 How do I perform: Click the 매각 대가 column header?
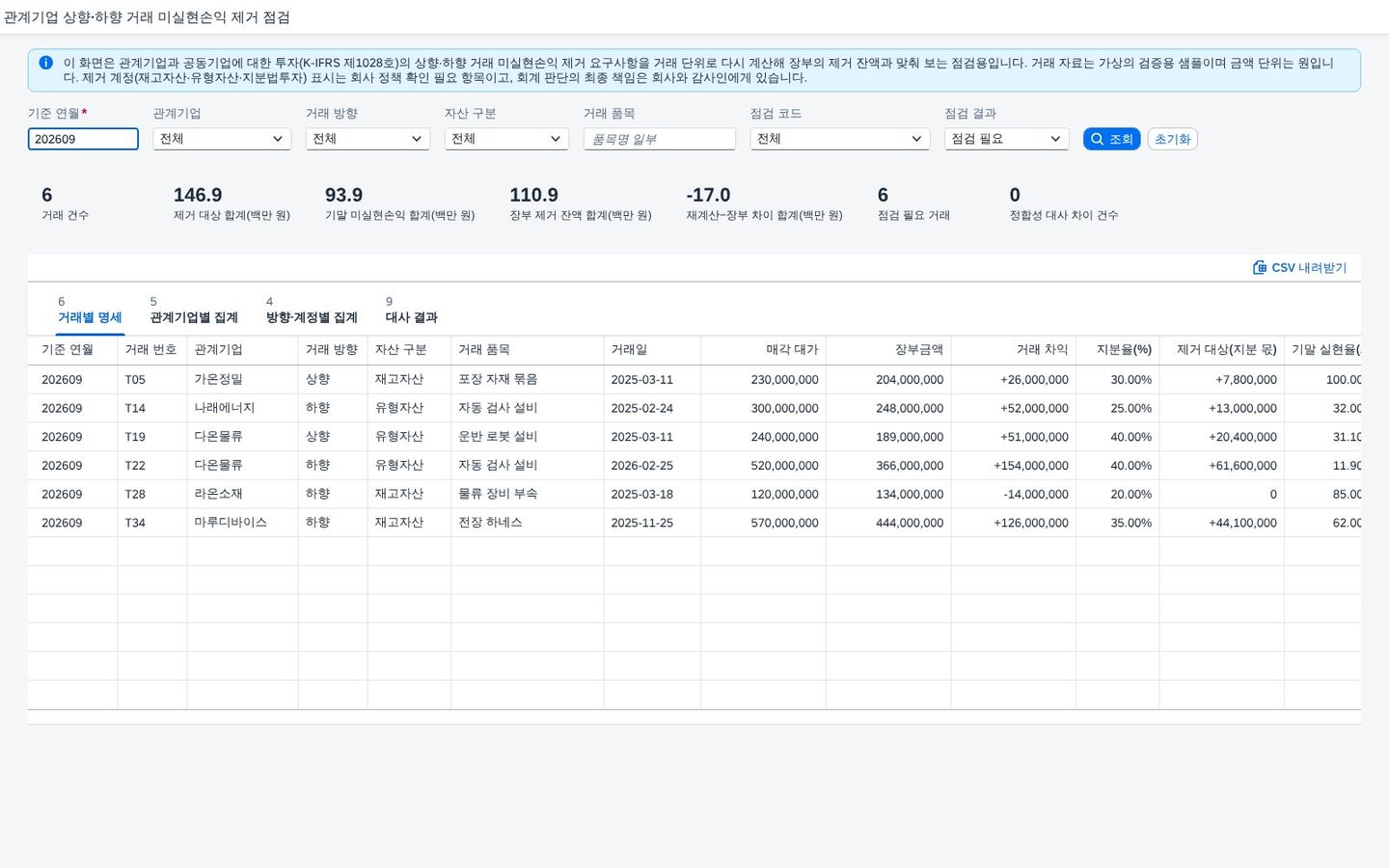[x=763, y=350]
